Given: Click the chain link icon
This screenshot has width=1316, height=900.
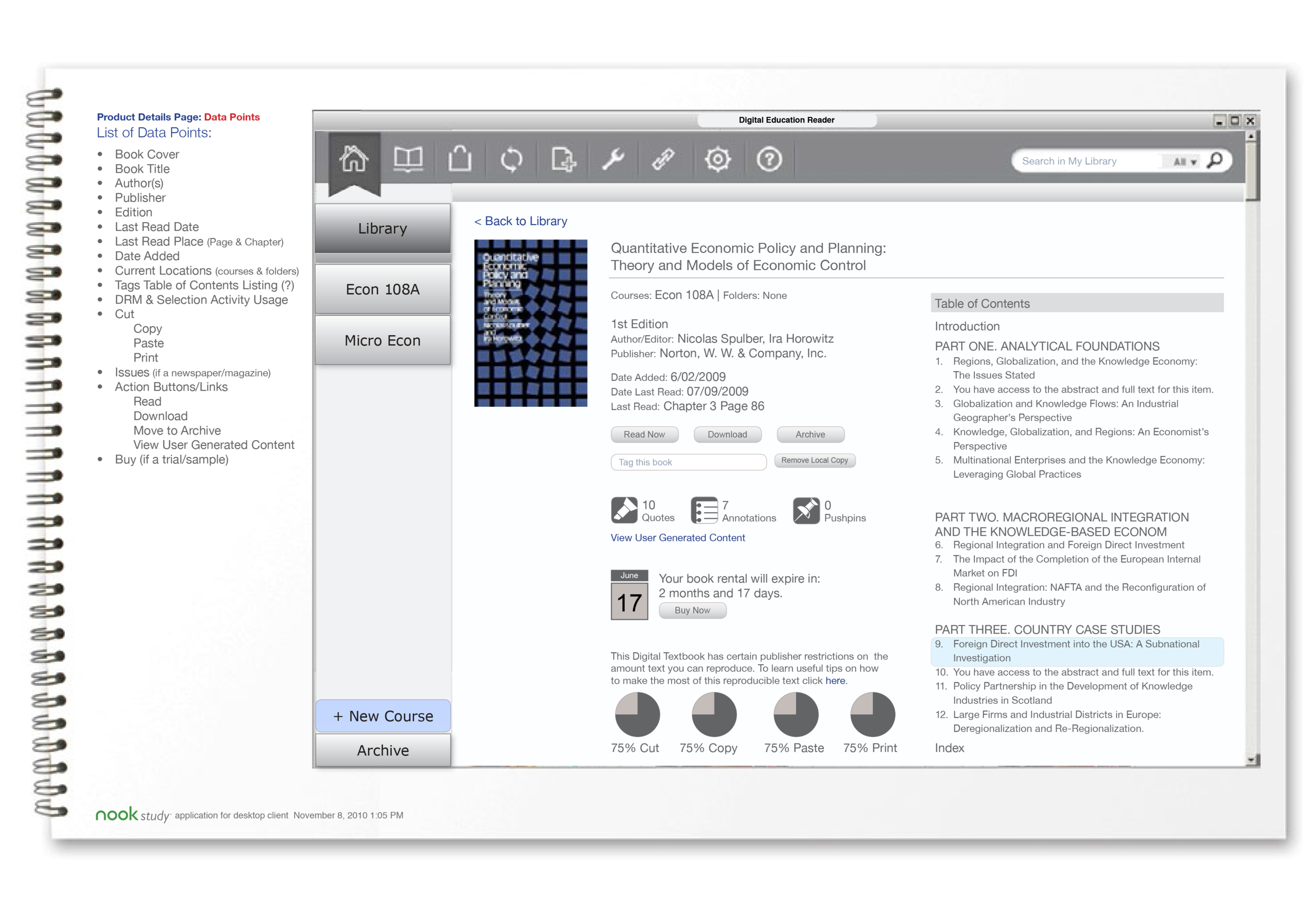Looking at the screenshot, I should point(663,159).
